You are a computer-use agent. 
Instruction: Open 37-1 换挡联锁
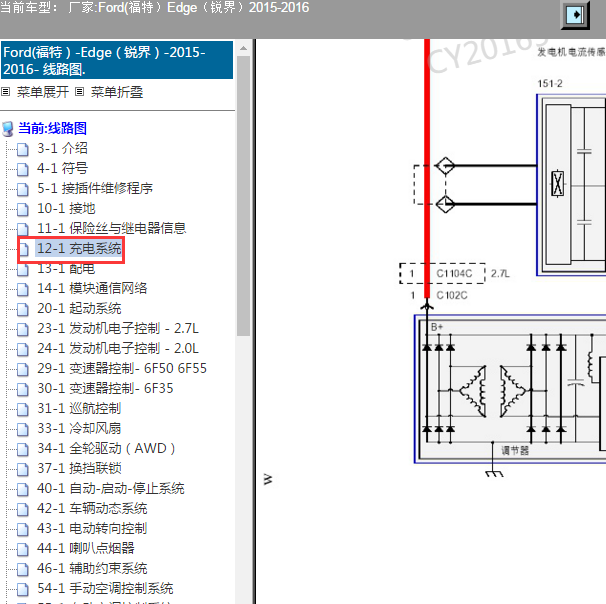[79, 468]
